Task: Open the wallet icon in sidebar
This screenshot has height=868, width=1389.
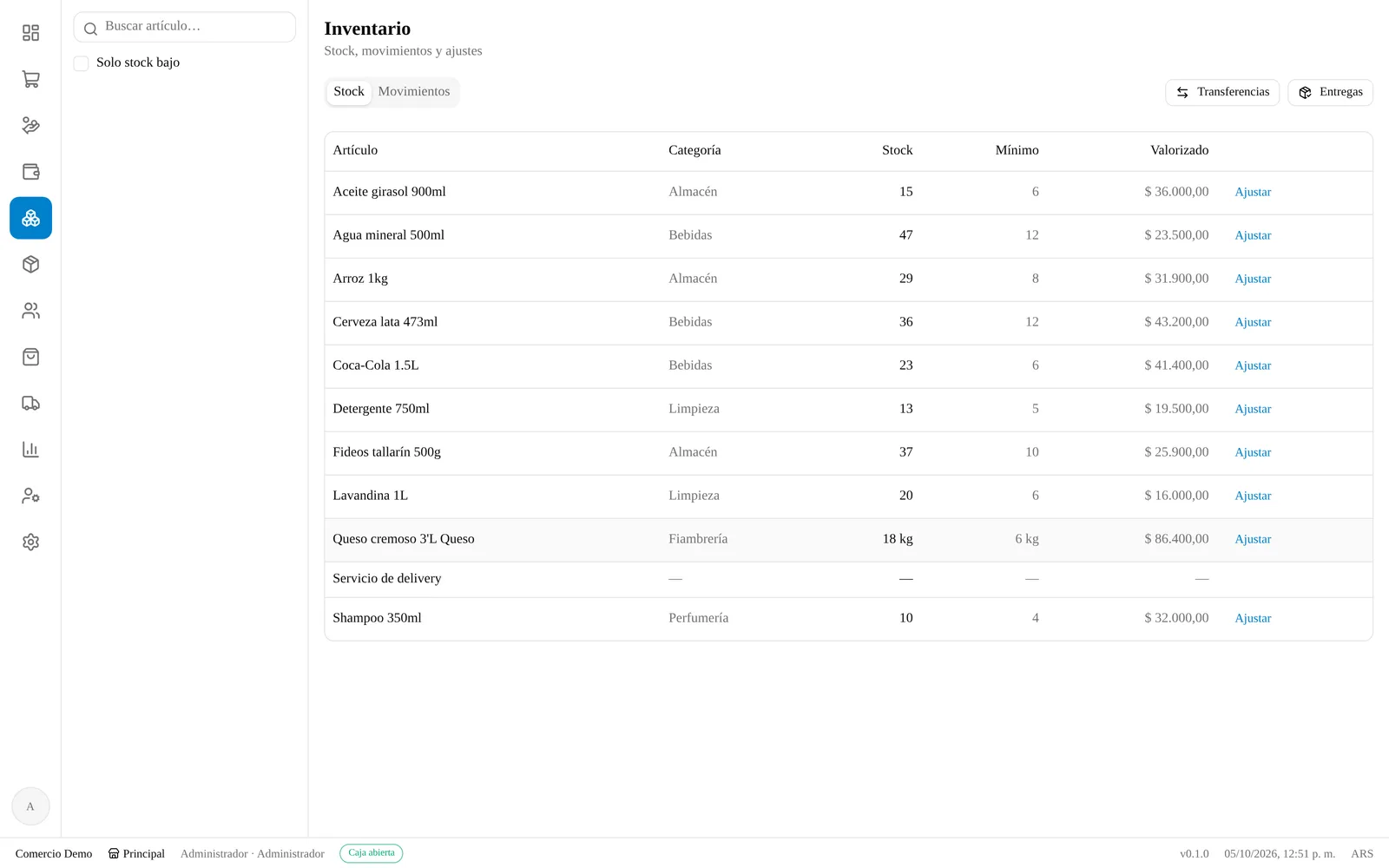Action: [30, 172]
